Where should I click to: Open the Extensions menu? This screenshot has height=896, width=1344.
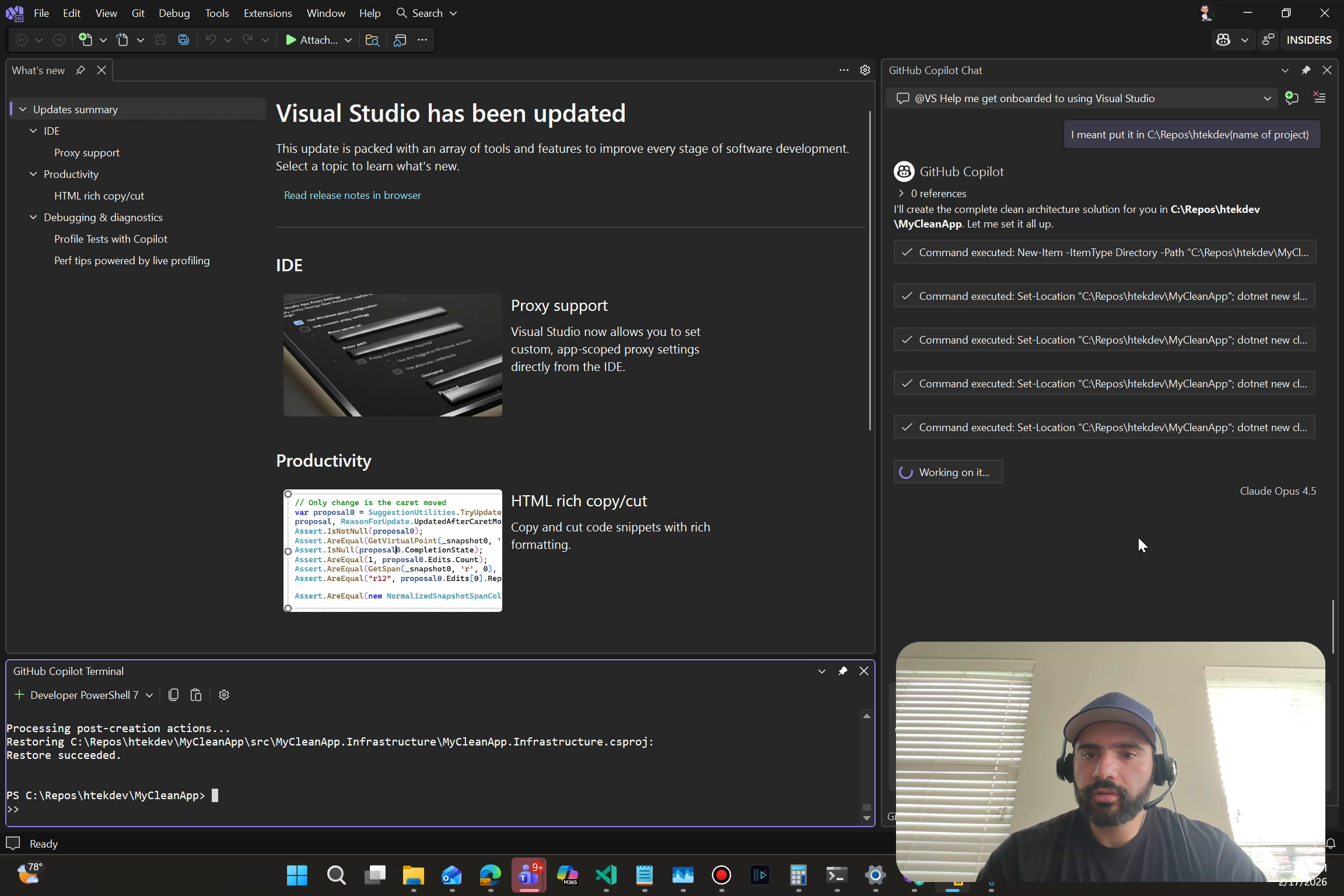tap(268, 13)
